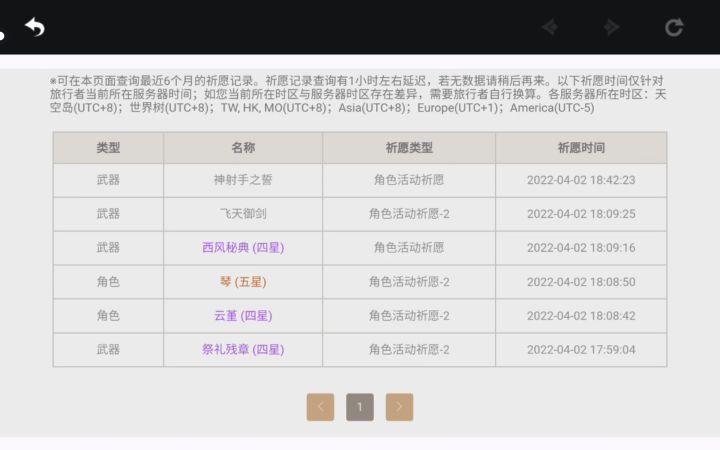
Task: Click the timestamp 2022-04-02 17:59:04
Action: (581, 350)
